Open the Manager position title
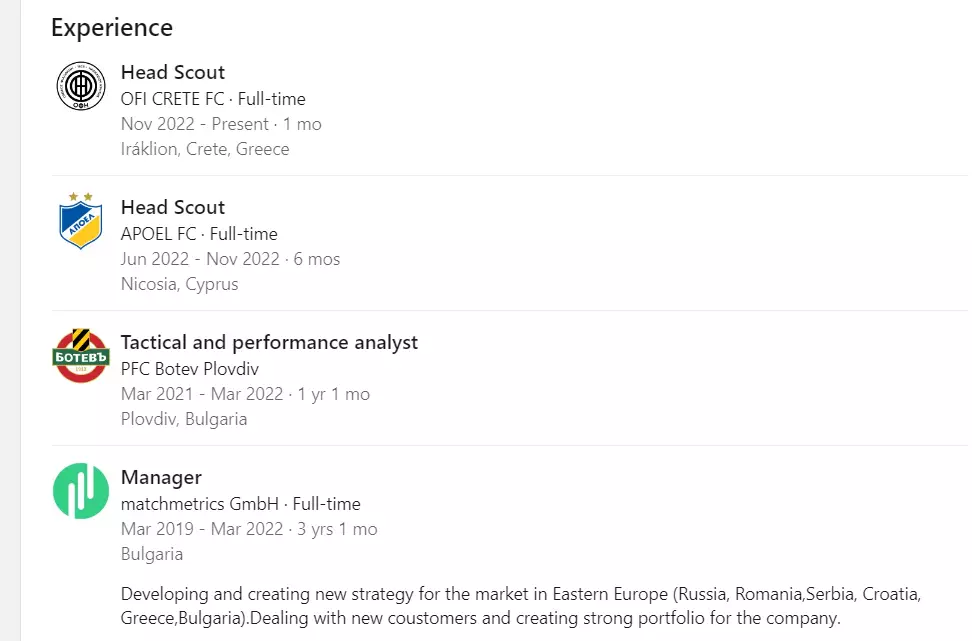This screenshot has width=972, height=641. point(161,477)
